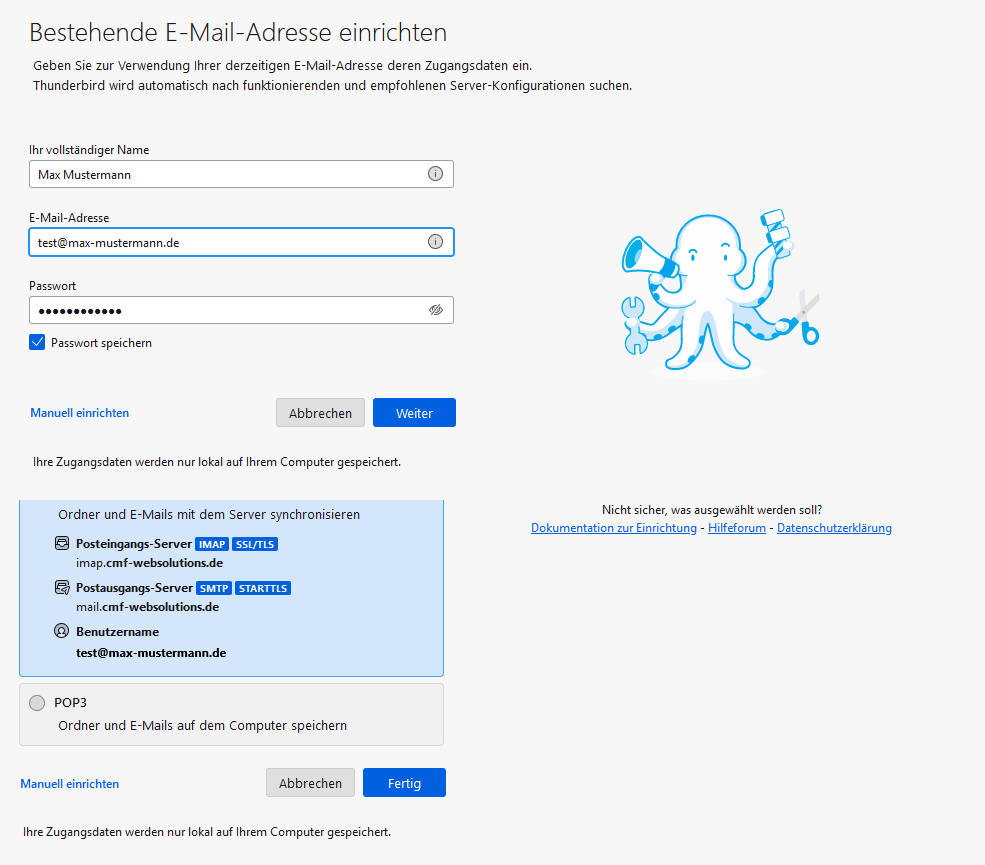Focus the E-Mail-Adresse text field

tap(225, 242)
